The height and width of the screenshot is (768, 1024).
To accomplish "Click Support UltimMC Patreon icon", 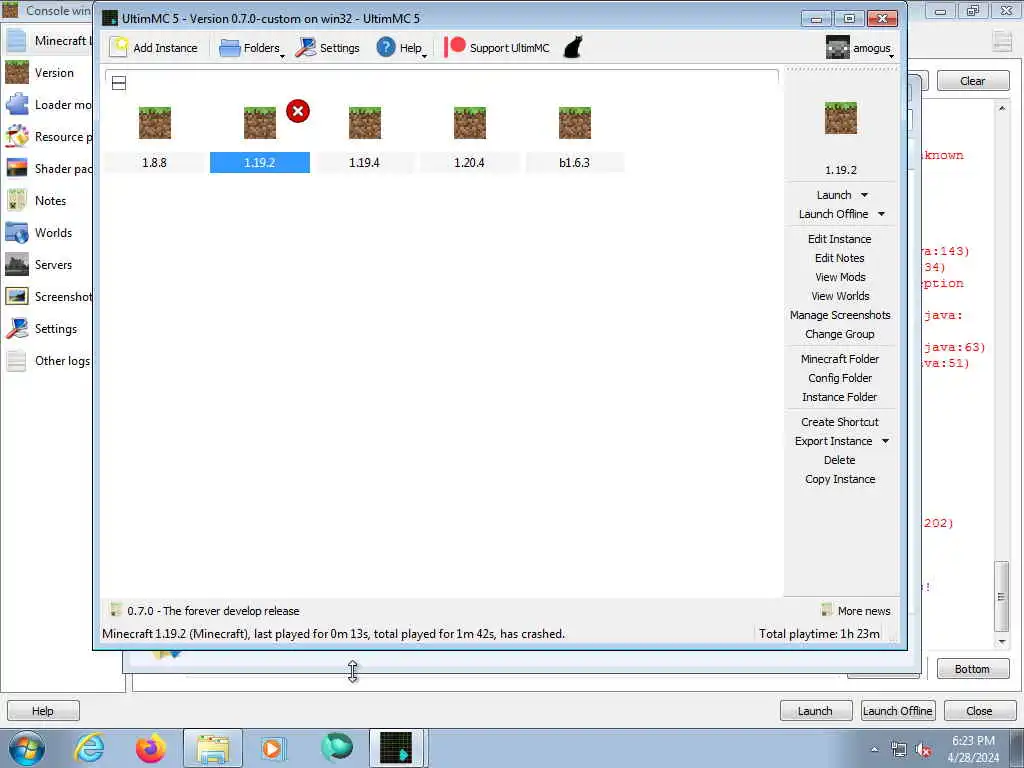I will (455, 47).
